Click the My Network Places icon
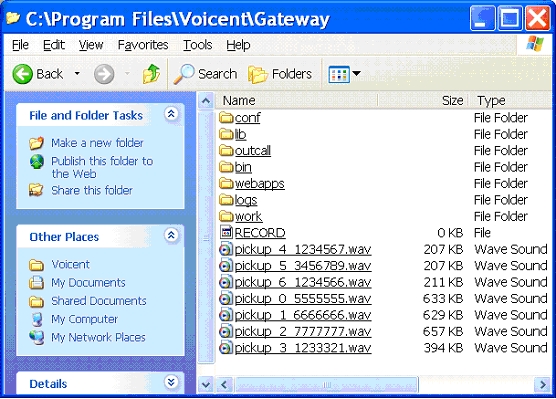Image resolution: width=556 pixels, height=399 pixels. coord(37,337)
